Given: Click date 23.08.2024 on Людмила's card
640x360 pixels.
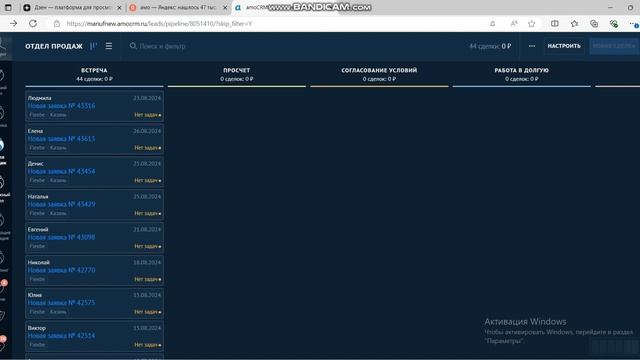Looking at the screenshot, I should (x=147, y=98).
